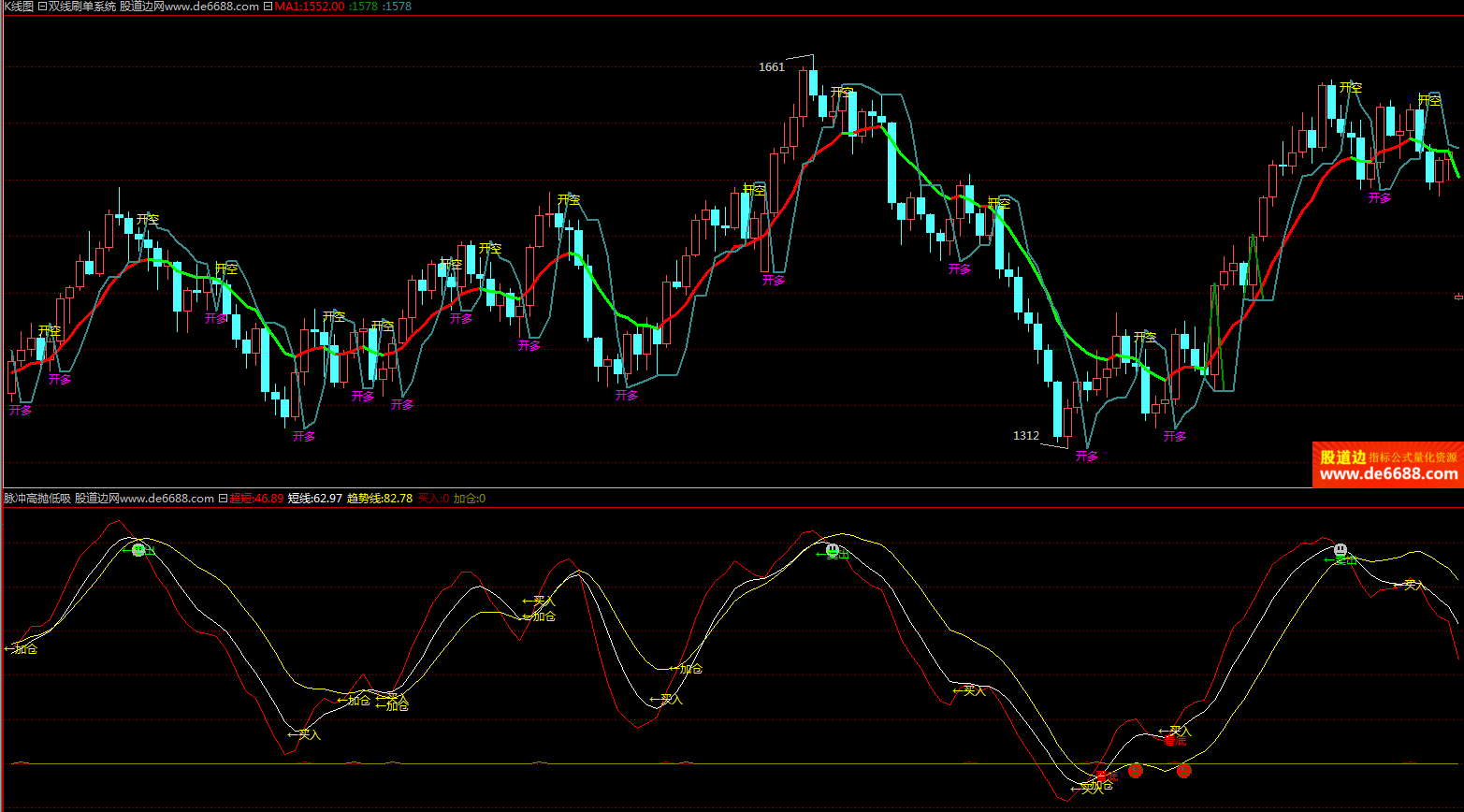Click the second red crying-face bottom signal icon

[x=1184, y=771]
